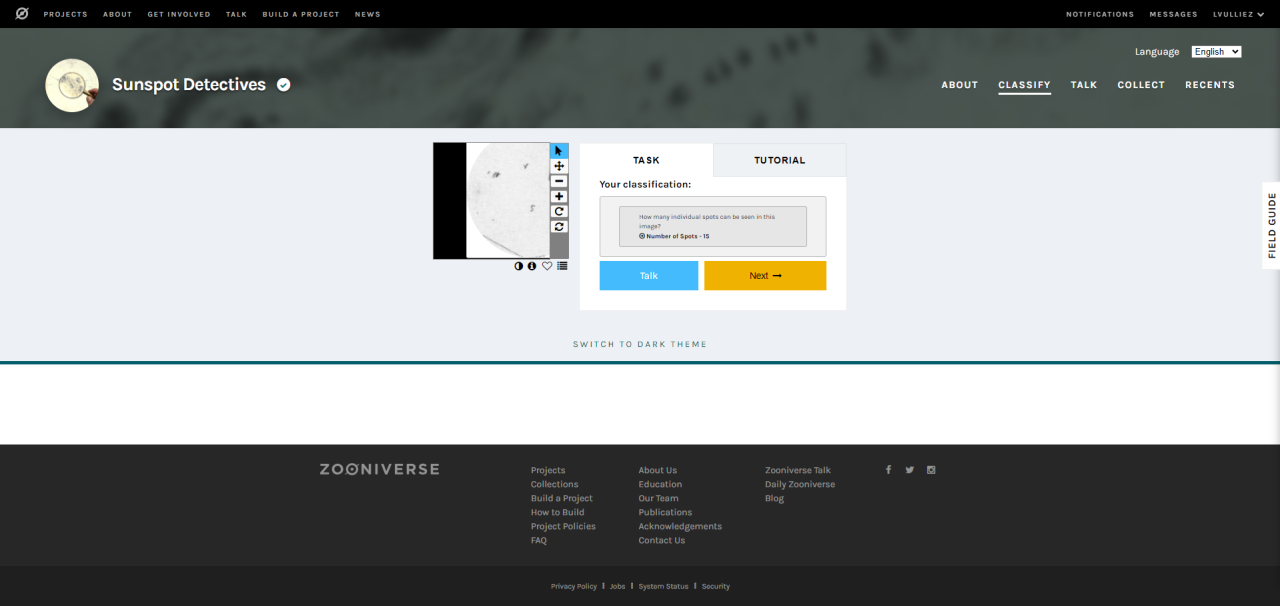Open footer About Us link

(658, 470)
